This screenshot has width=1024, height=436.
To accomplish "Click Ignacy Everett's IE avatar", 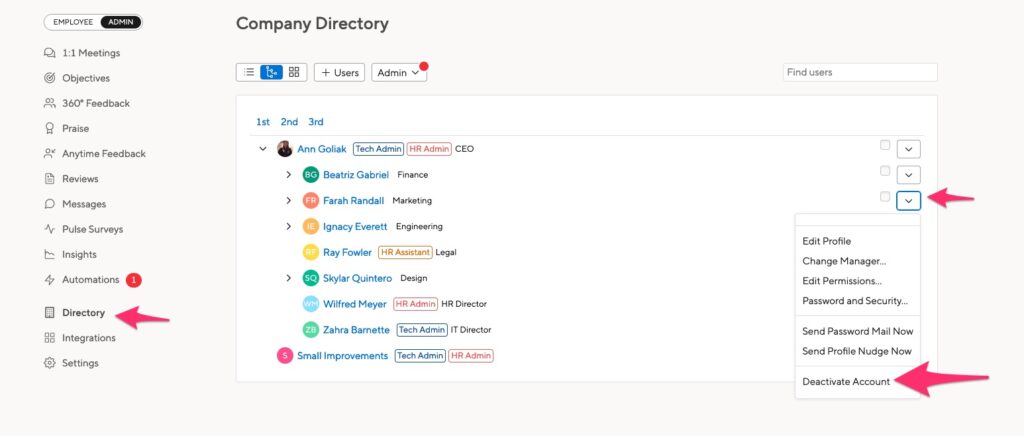I will pyautogui.click(x=311, y=226).
